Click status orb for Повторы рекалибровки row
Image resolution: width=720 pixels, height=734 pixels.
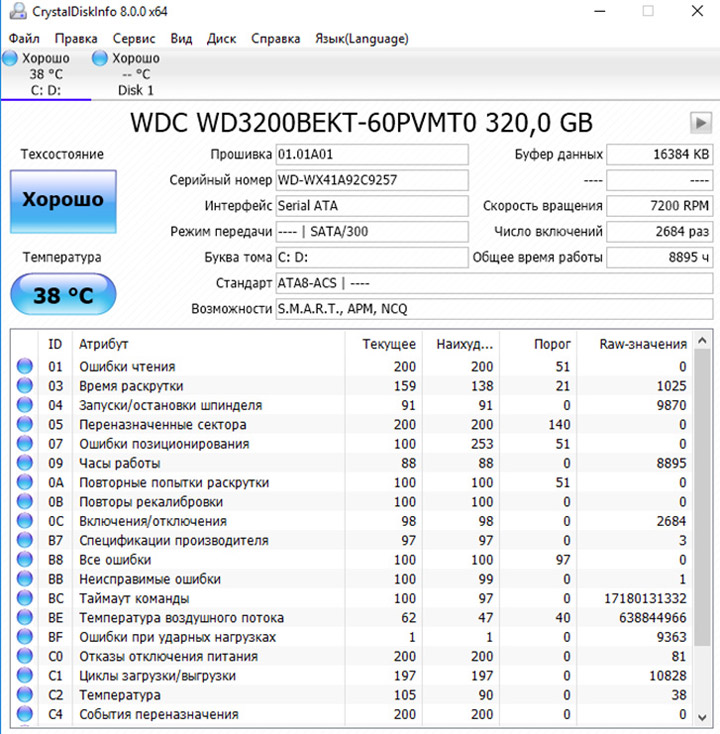25,501
